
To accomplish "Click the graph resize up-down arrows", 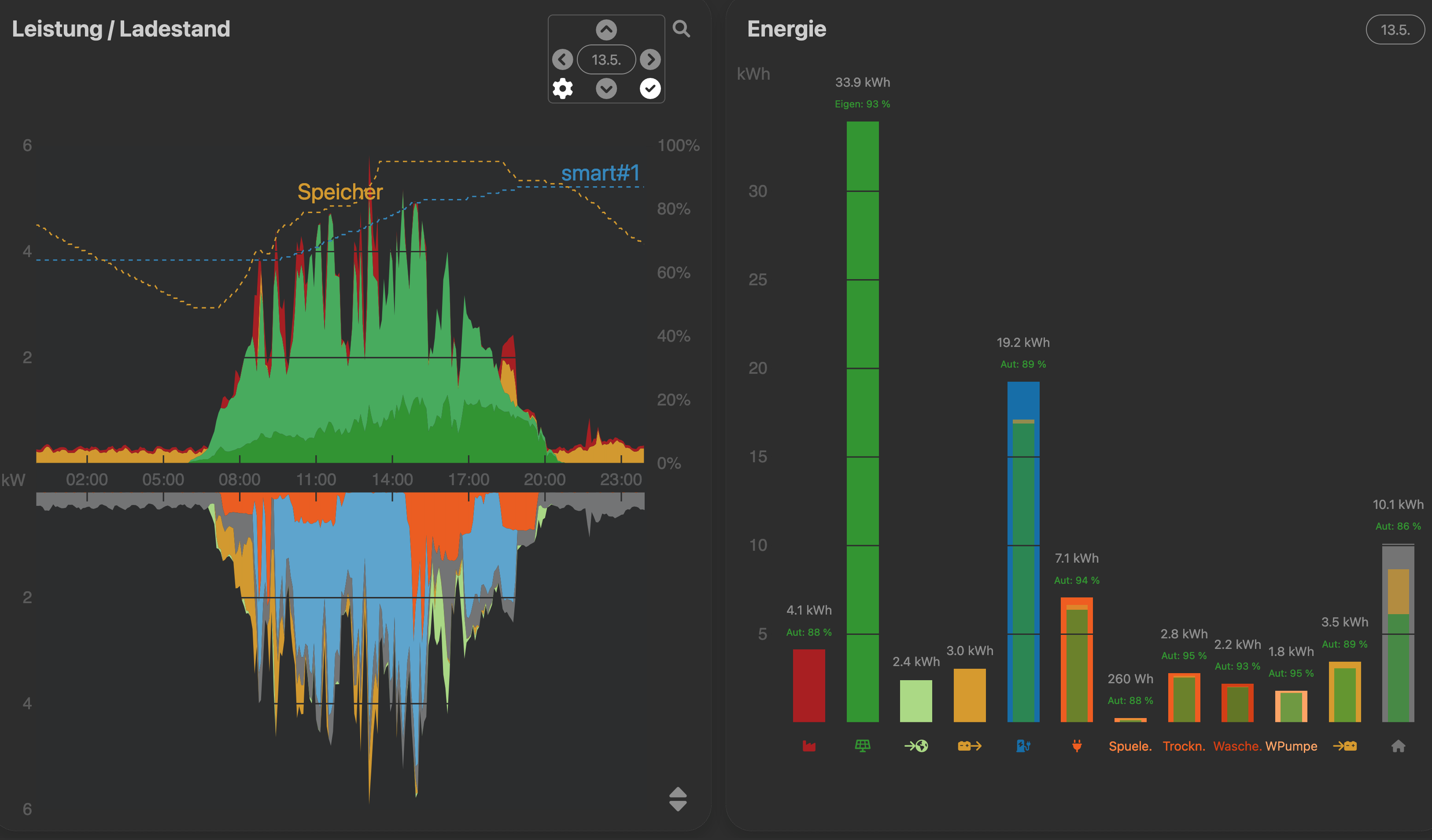I will pos(678,799).
